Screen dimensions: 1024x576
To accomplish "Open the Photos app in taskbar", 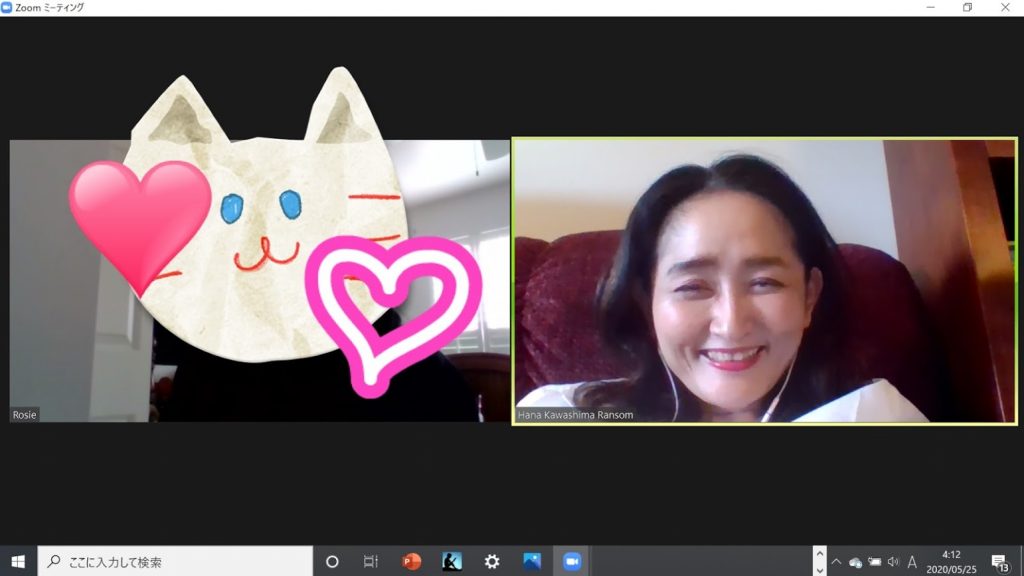I will pos(532,561).
